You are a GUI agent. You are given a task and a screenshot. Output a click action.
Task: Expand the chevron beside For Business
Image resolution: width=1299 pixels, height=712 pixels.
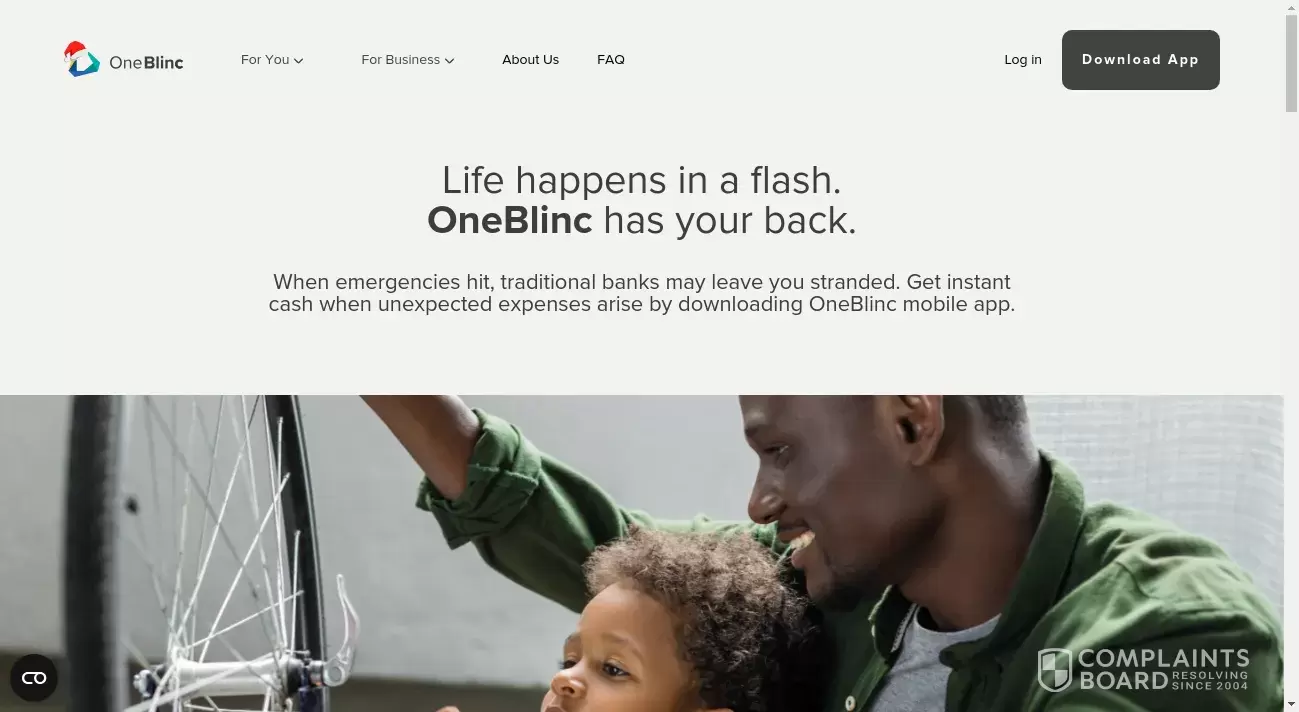(x=449, y=61)
